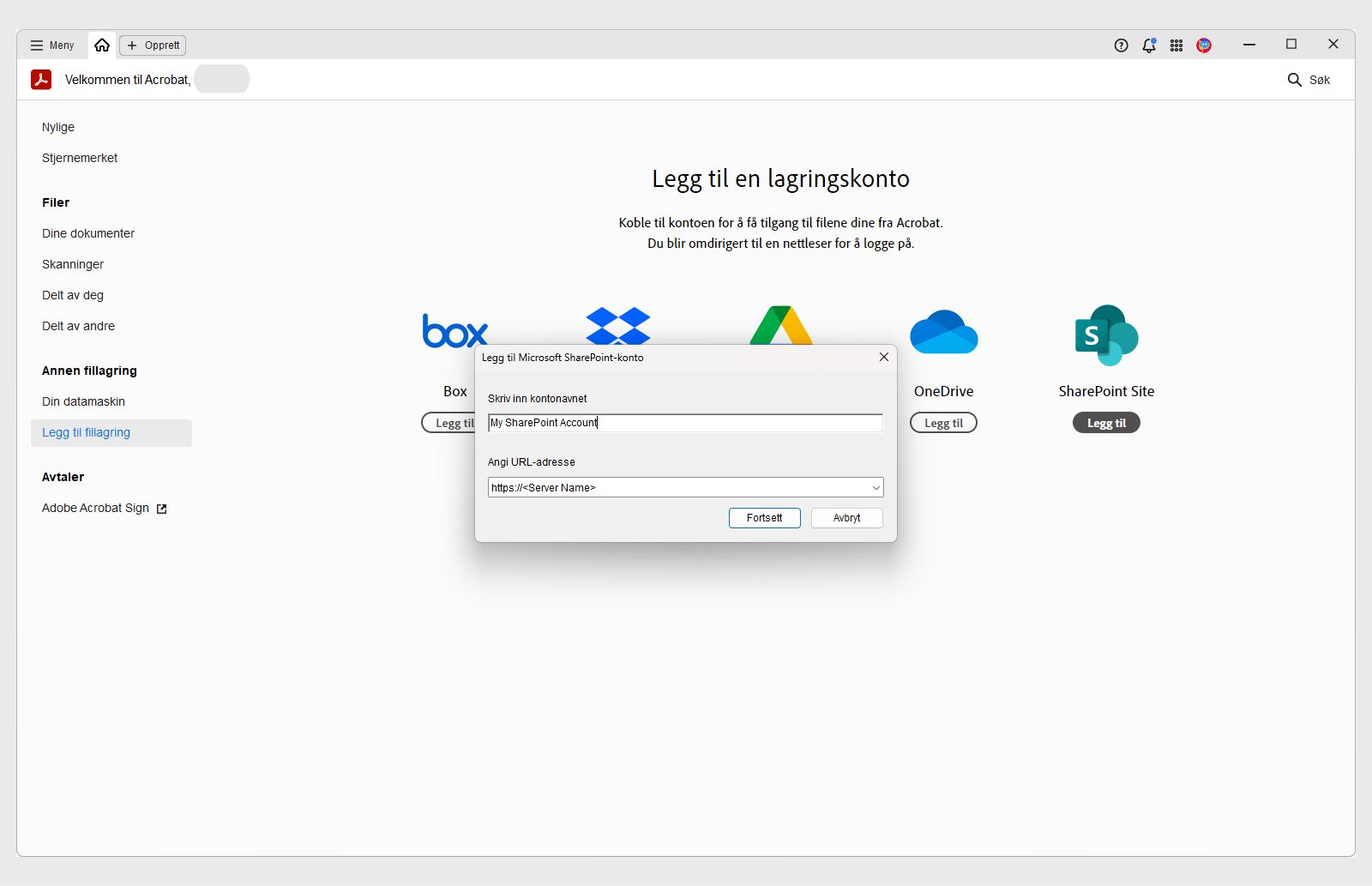Screen dimensions: 1372x886
Task: Open the app grid launcher icon
Action: pos(1176,45)
